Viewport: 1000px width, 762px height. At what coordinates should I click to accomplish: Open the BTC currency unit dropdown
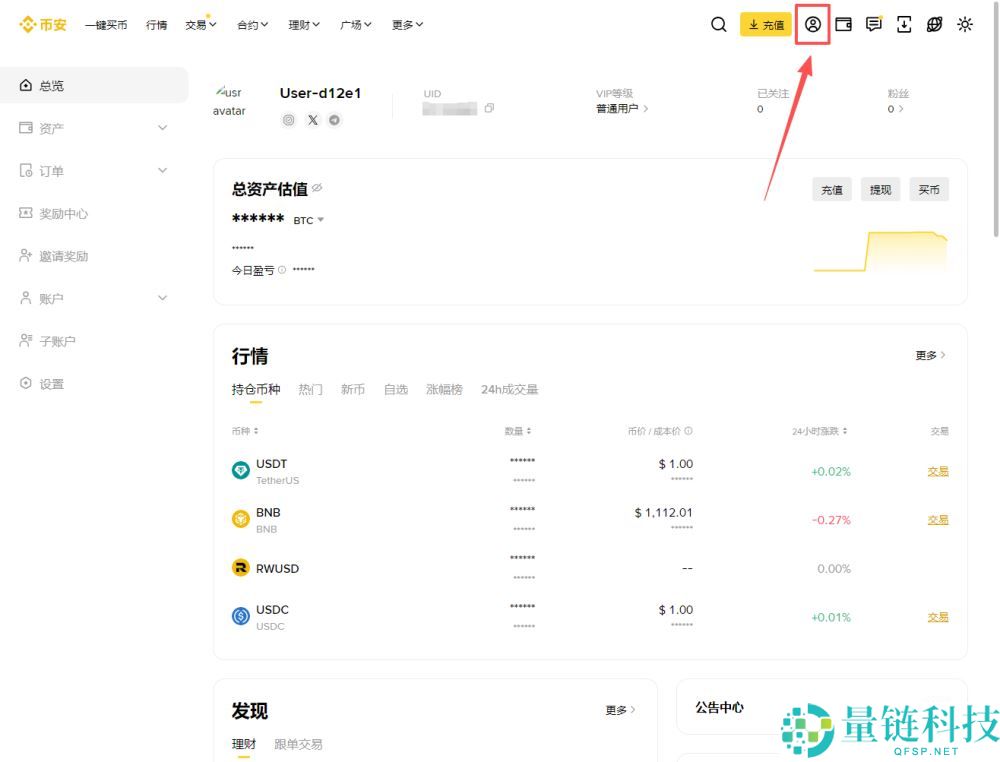coord(309,220)
